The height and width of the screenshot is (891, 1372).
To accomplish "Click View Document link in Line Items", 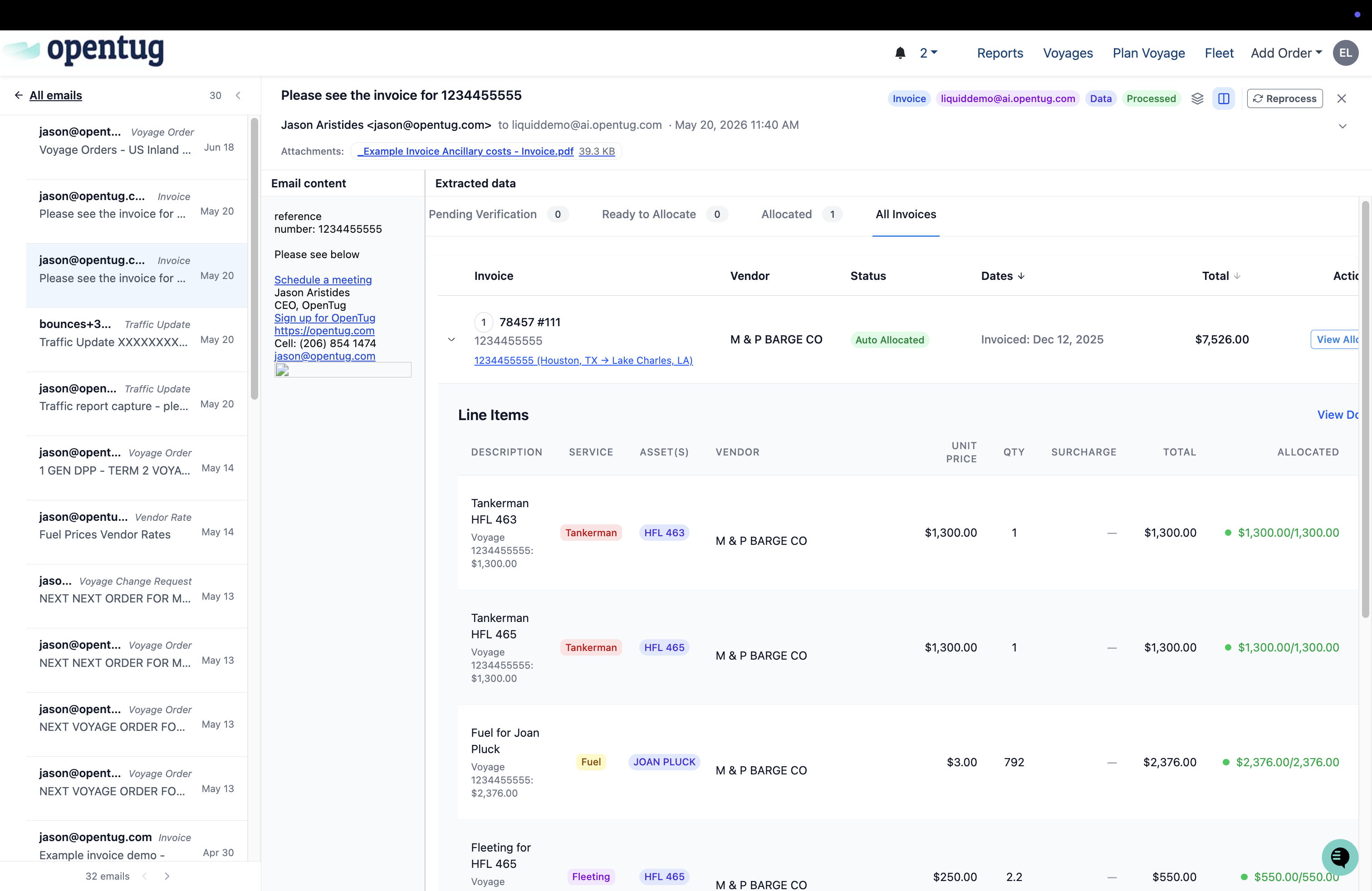I will tap(1338, 414).
